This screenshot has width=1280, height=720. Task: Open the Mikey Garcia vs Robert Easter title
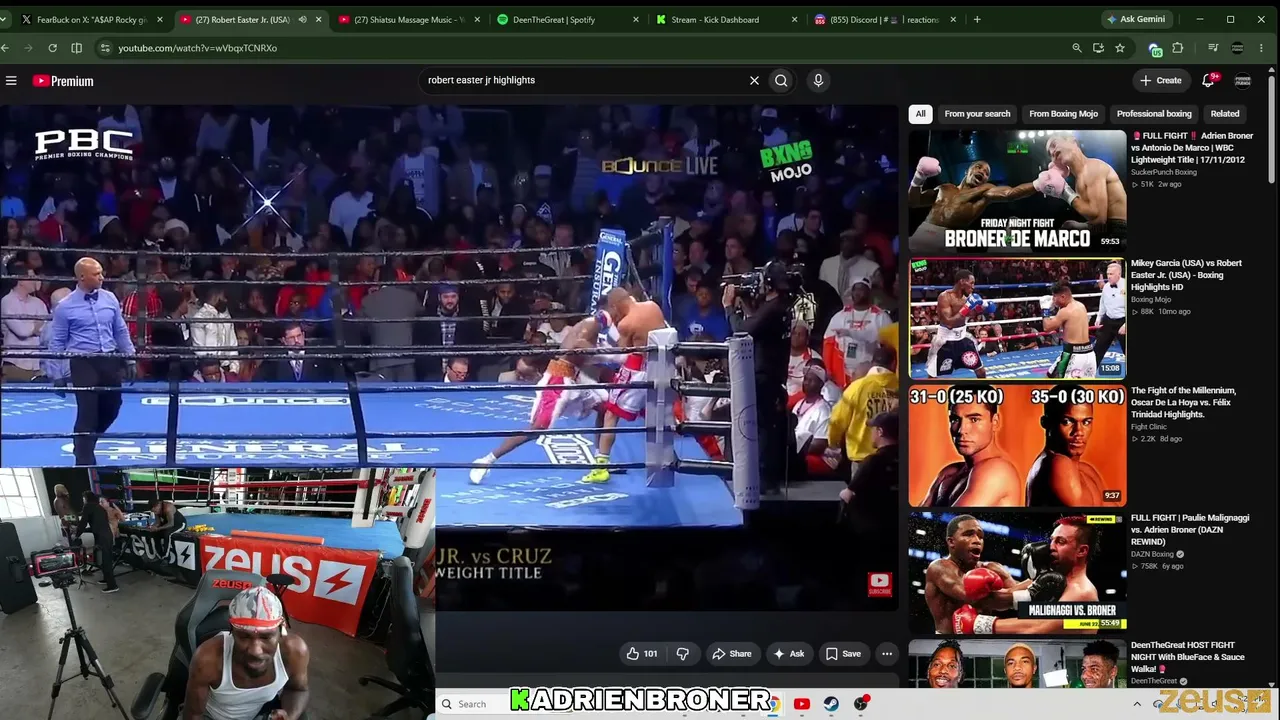tap(1186, 275)
